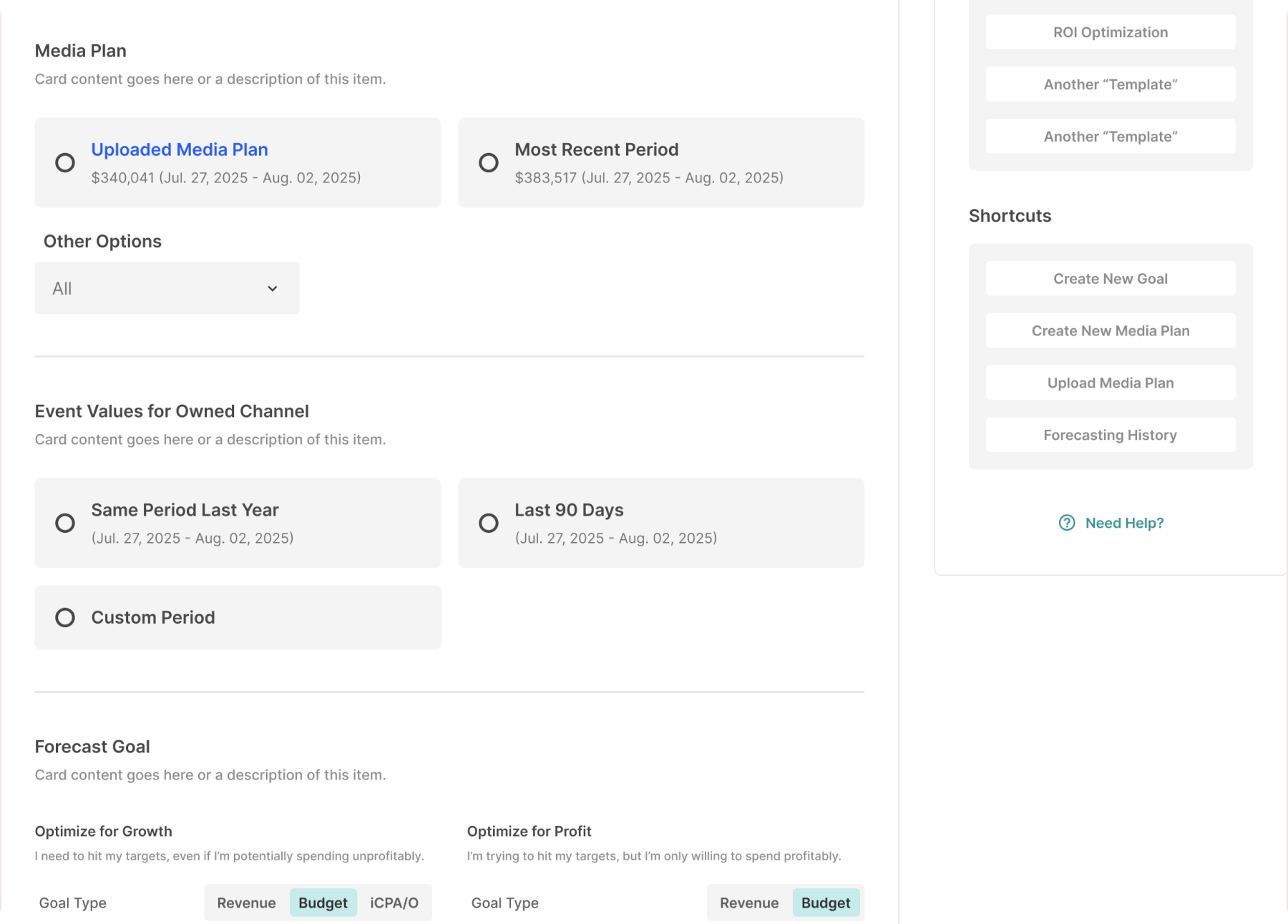
Task: Click the Need Help? link
Action: pos(1124,523)
